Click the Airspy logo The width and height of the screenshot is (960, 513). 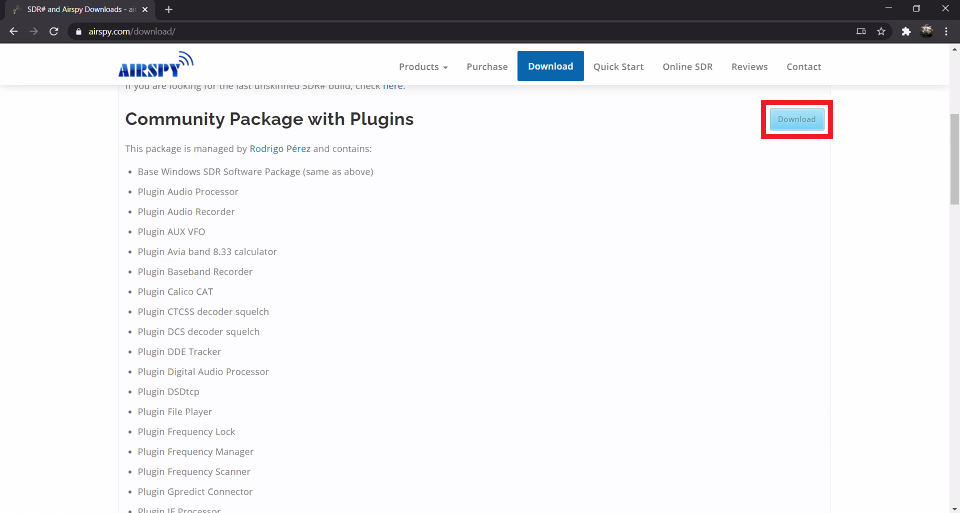click(156, 65)
